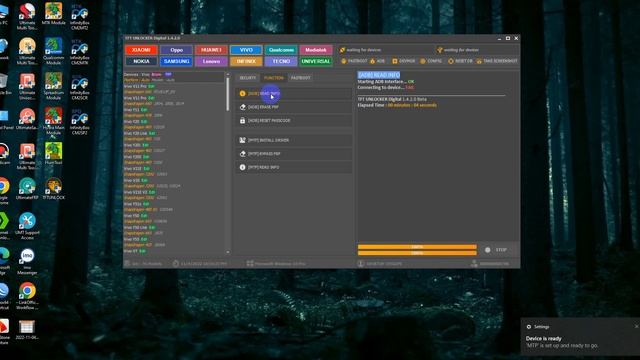Click the RESET DB toolbar icon

click(451, 61)
